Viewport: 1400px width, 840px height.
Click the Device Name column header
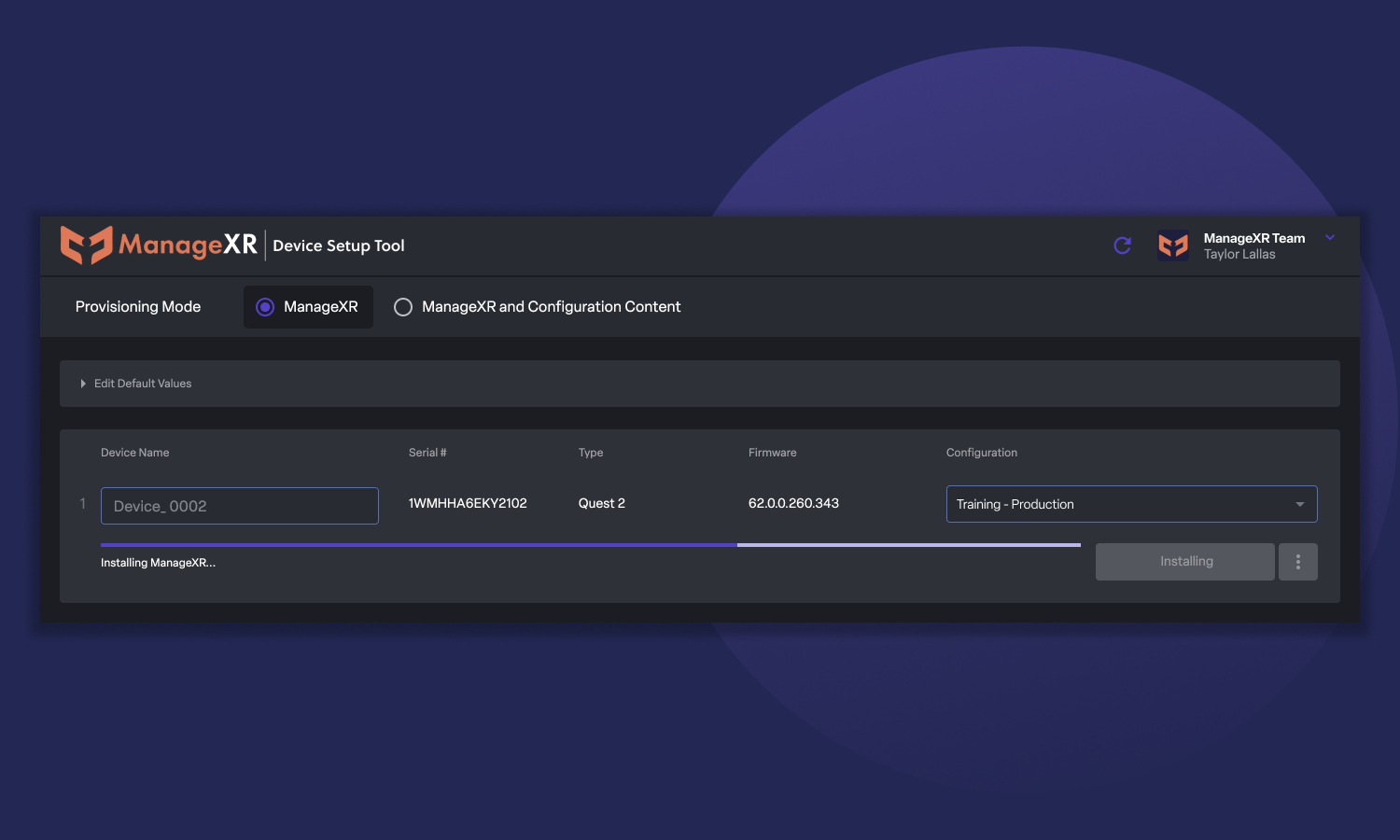pos(135,453)
